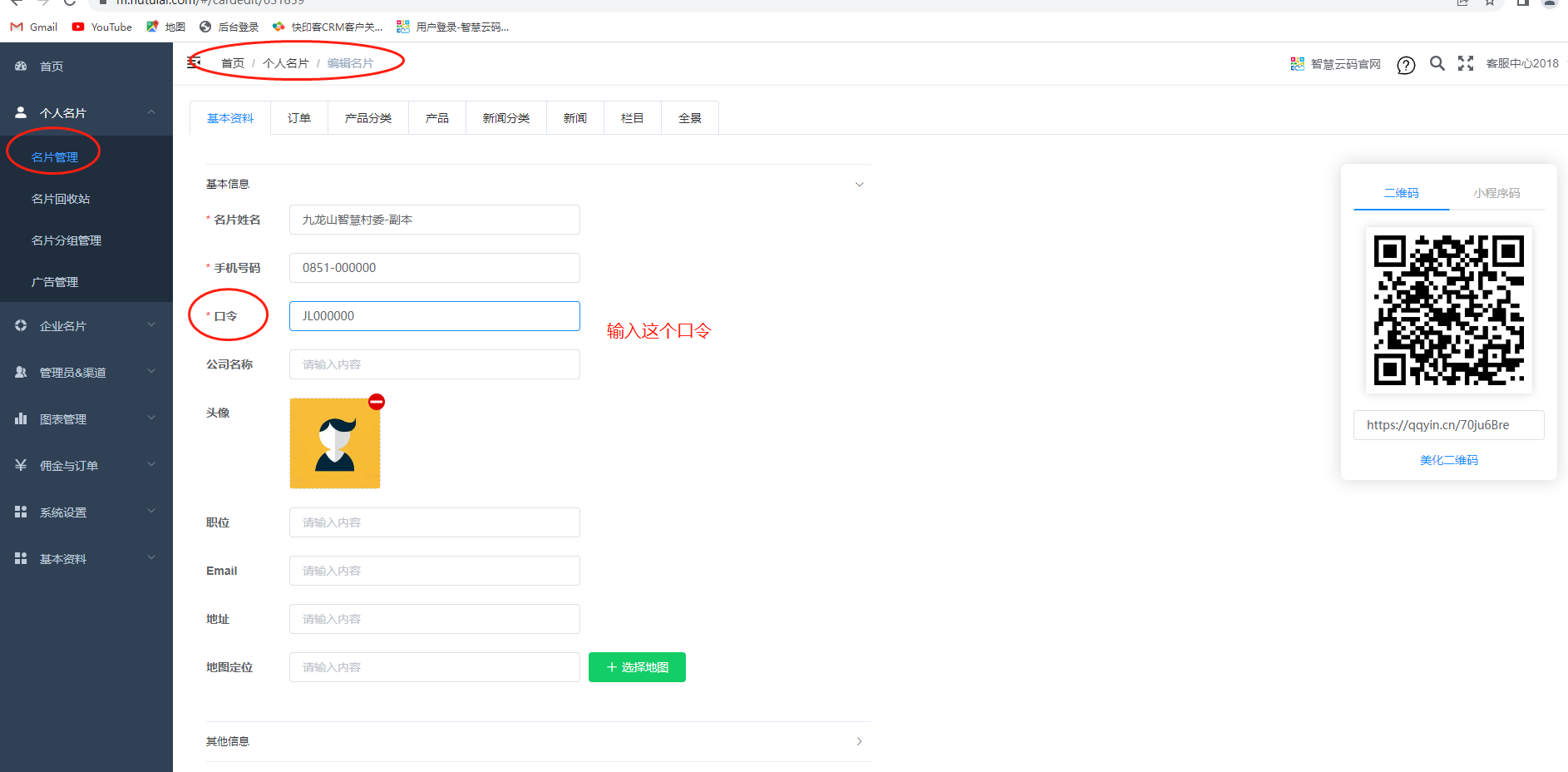
Task: Select the 产品分类 tab
Action: click(368, 118)
